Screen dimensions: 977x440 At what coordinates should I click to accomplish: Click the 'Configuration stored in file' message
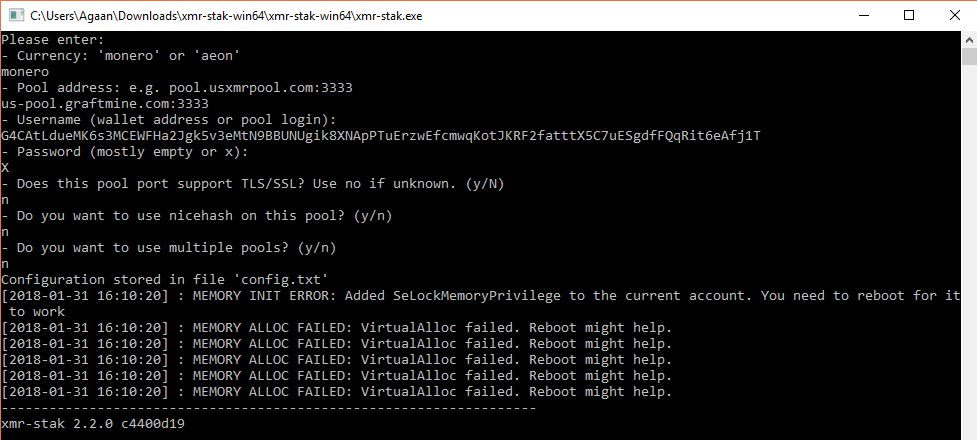pyautogui.click(x=164, y=280)
